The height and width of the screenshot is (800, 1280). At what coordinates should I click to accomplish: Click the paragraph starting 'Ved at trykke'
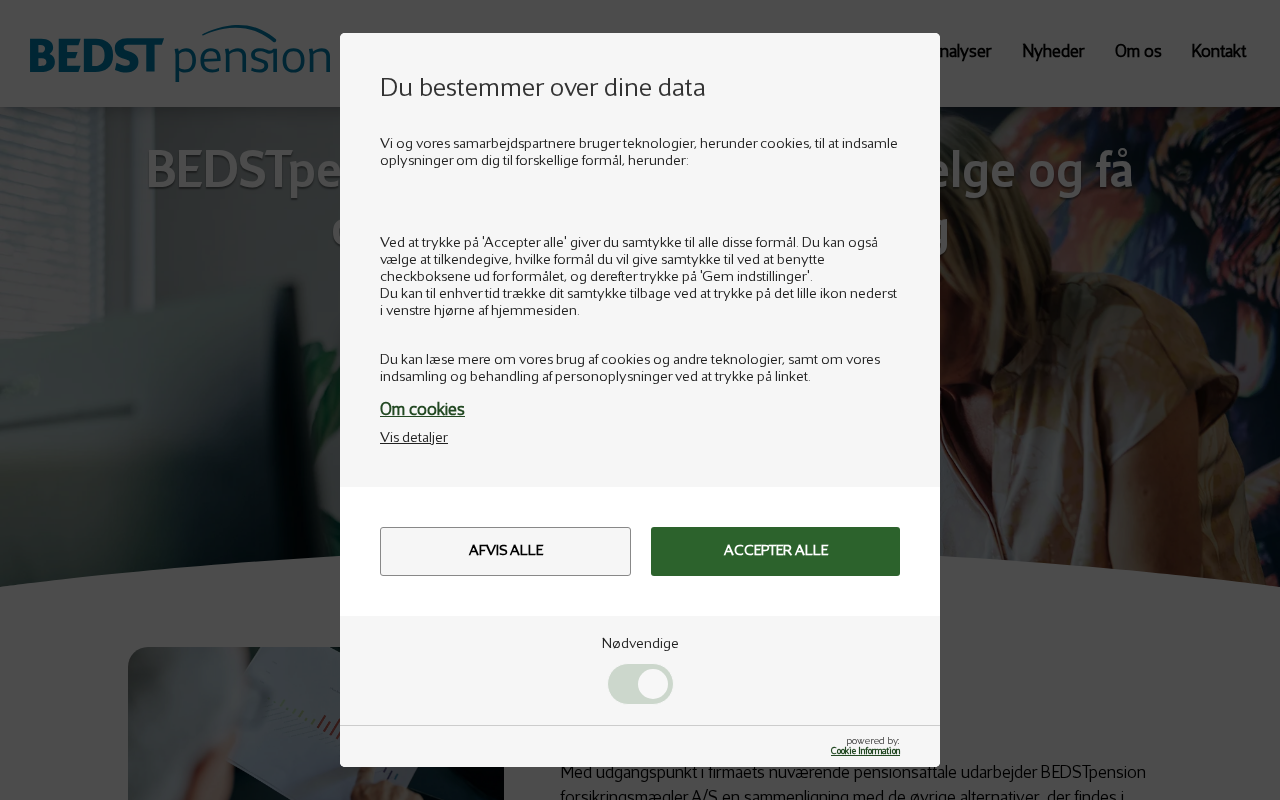(638, 276)
